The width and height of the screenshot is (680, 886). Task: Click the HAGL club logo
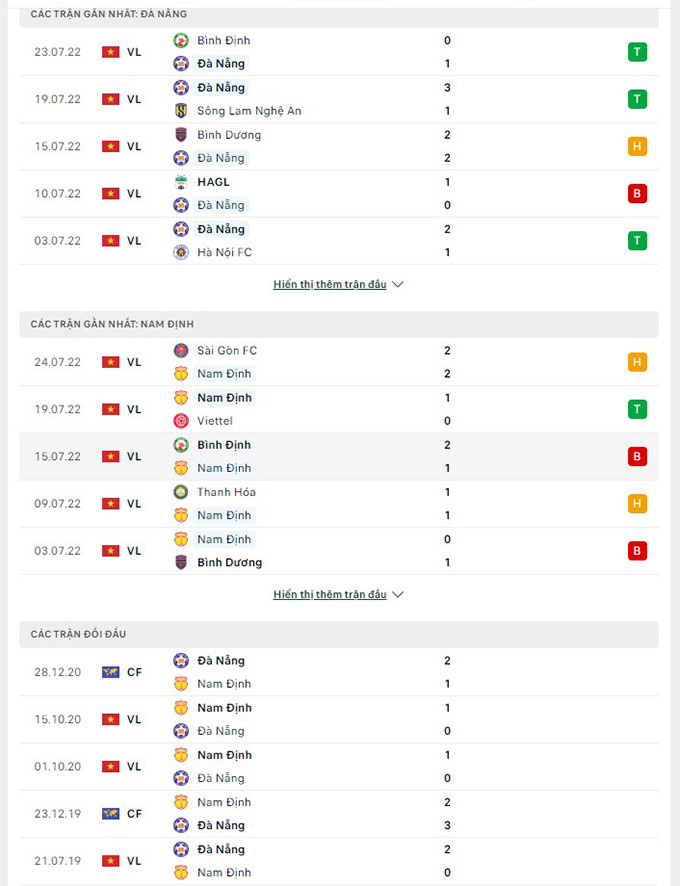point(181,182)
